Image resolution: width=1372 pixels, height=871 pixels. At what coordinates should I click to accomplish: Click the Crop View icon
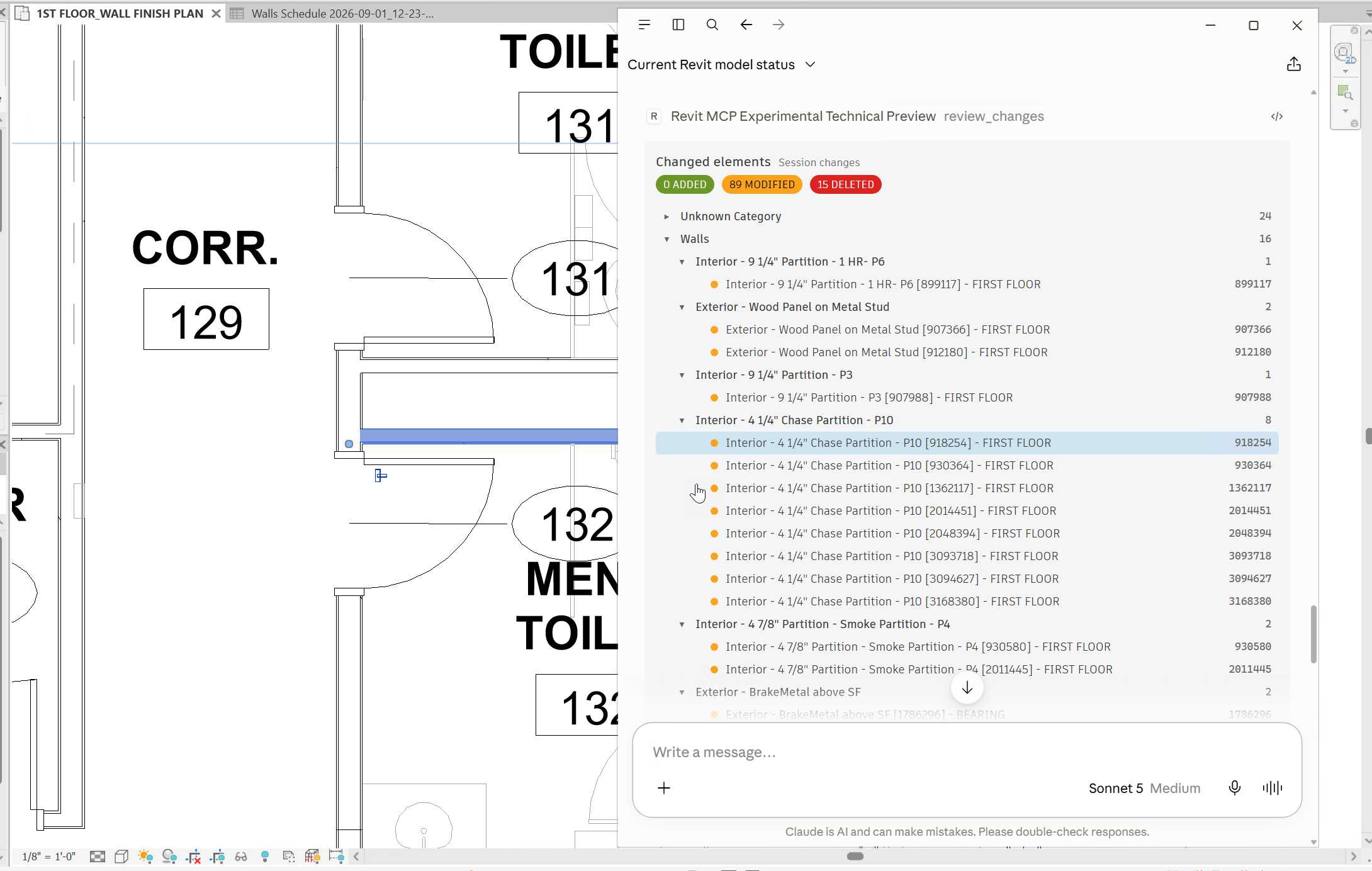(x=193, y=857)
